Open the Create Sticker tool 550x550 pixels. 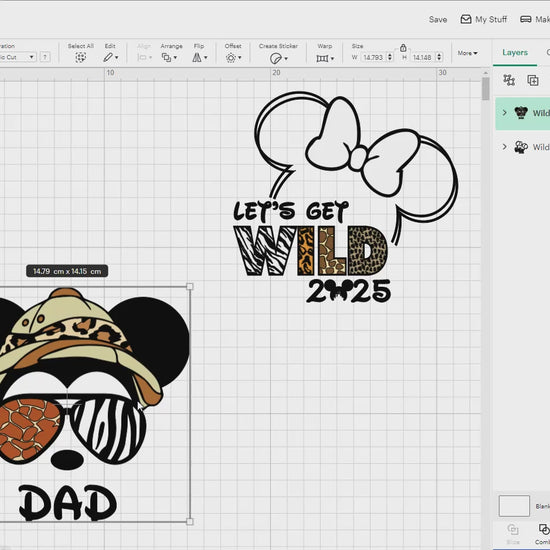pyautogui.click(x=279, y=58)
